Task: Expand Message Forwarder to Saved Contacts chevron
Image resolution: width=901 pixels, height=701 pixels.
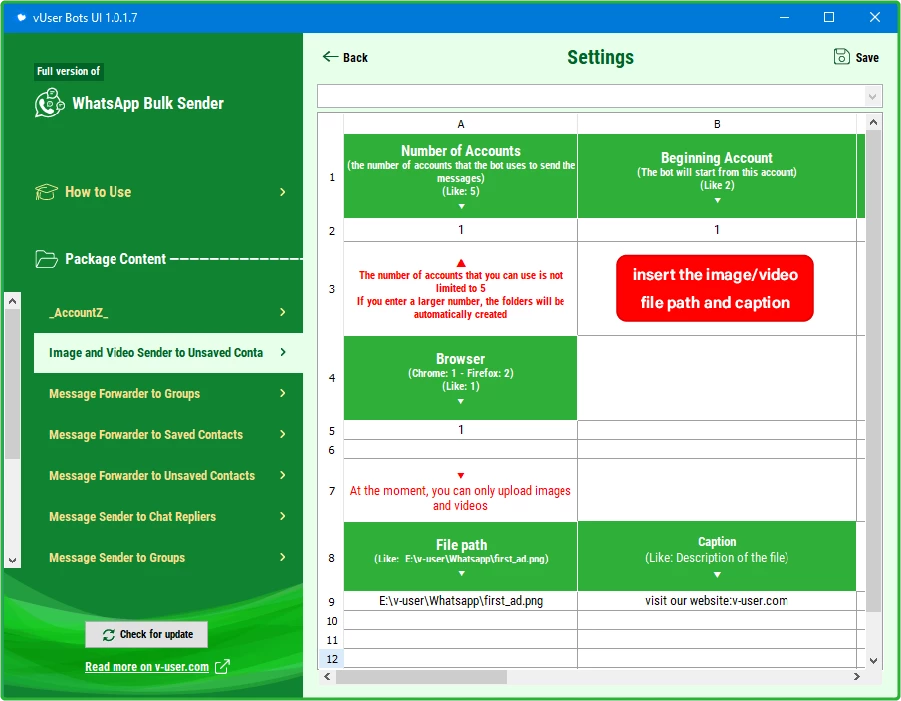Action: 283,434
